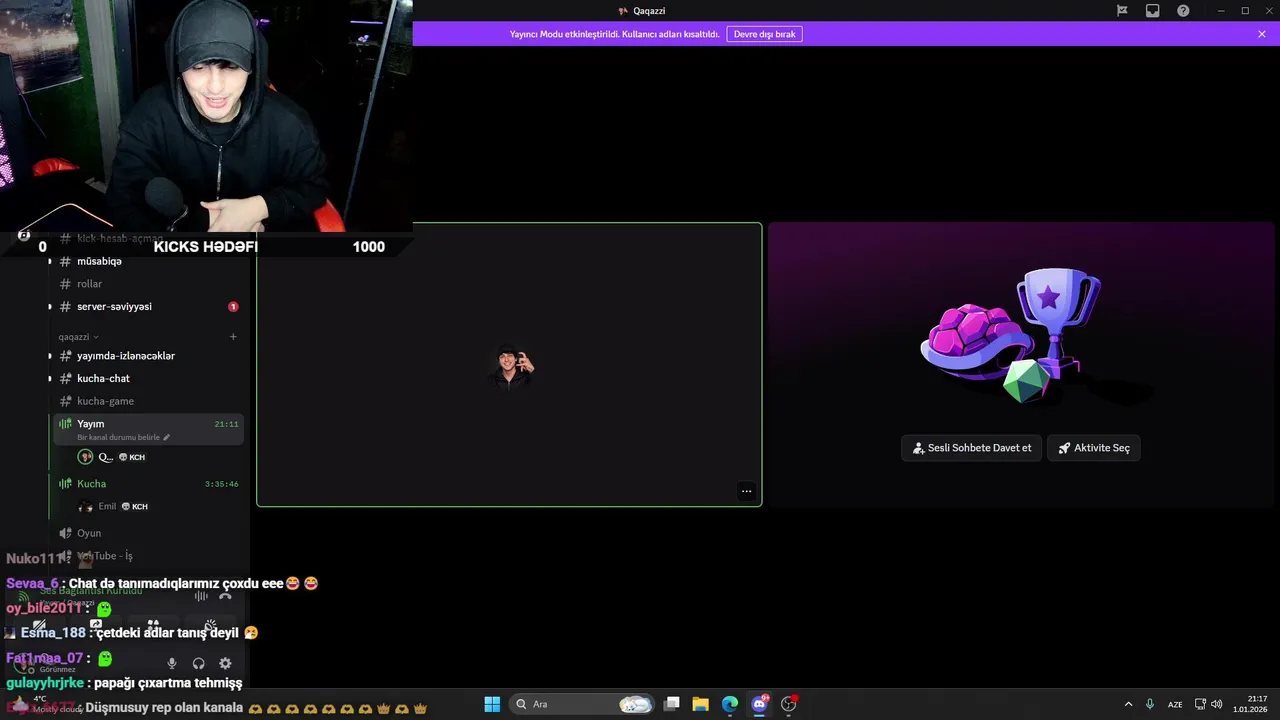The image size is (1280, 720).
Task: Add a channel with the qaqazzi plus icon
Action: point(233,337)
